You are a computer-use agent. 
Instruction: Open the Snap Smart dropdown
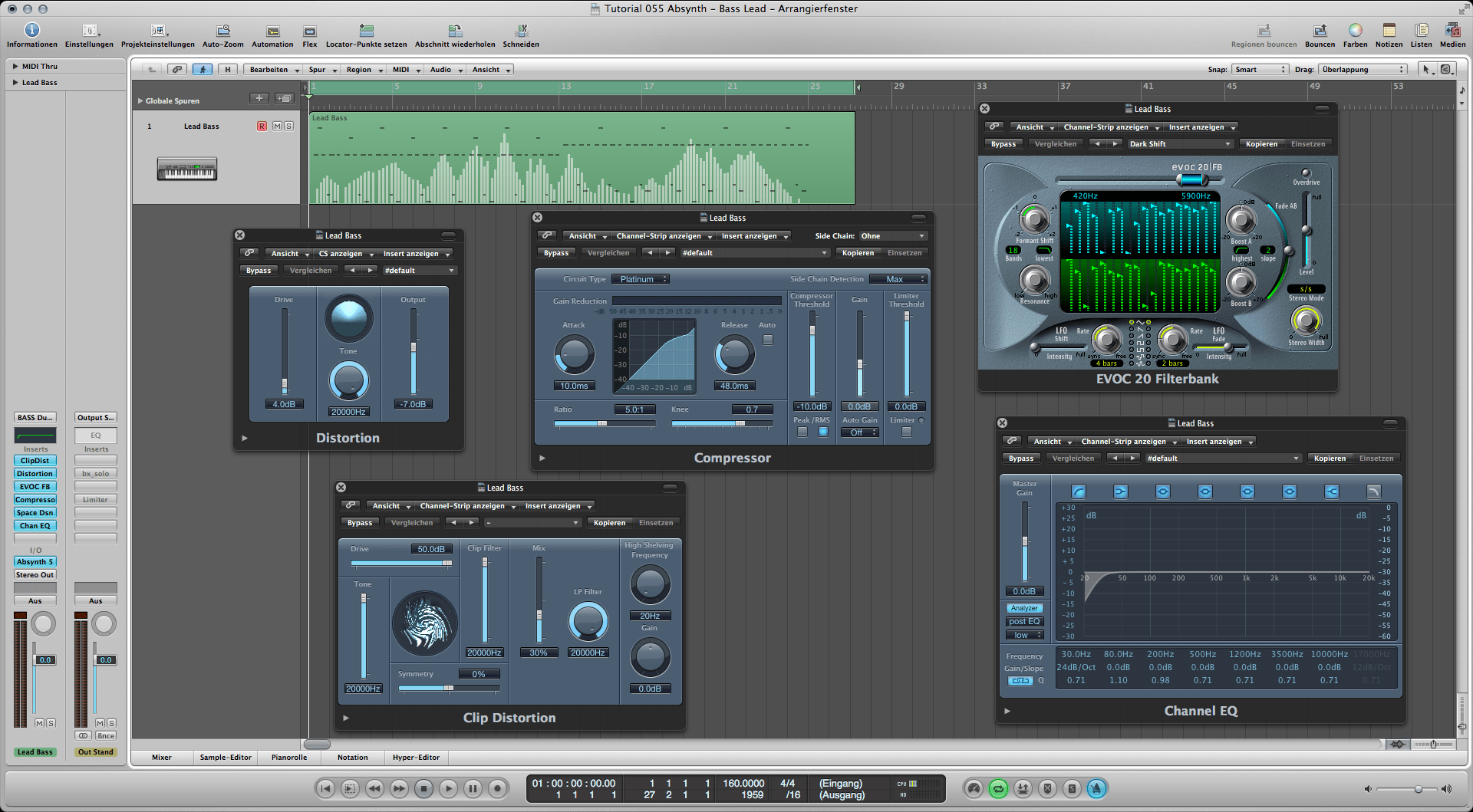(x=1259, y=70)
